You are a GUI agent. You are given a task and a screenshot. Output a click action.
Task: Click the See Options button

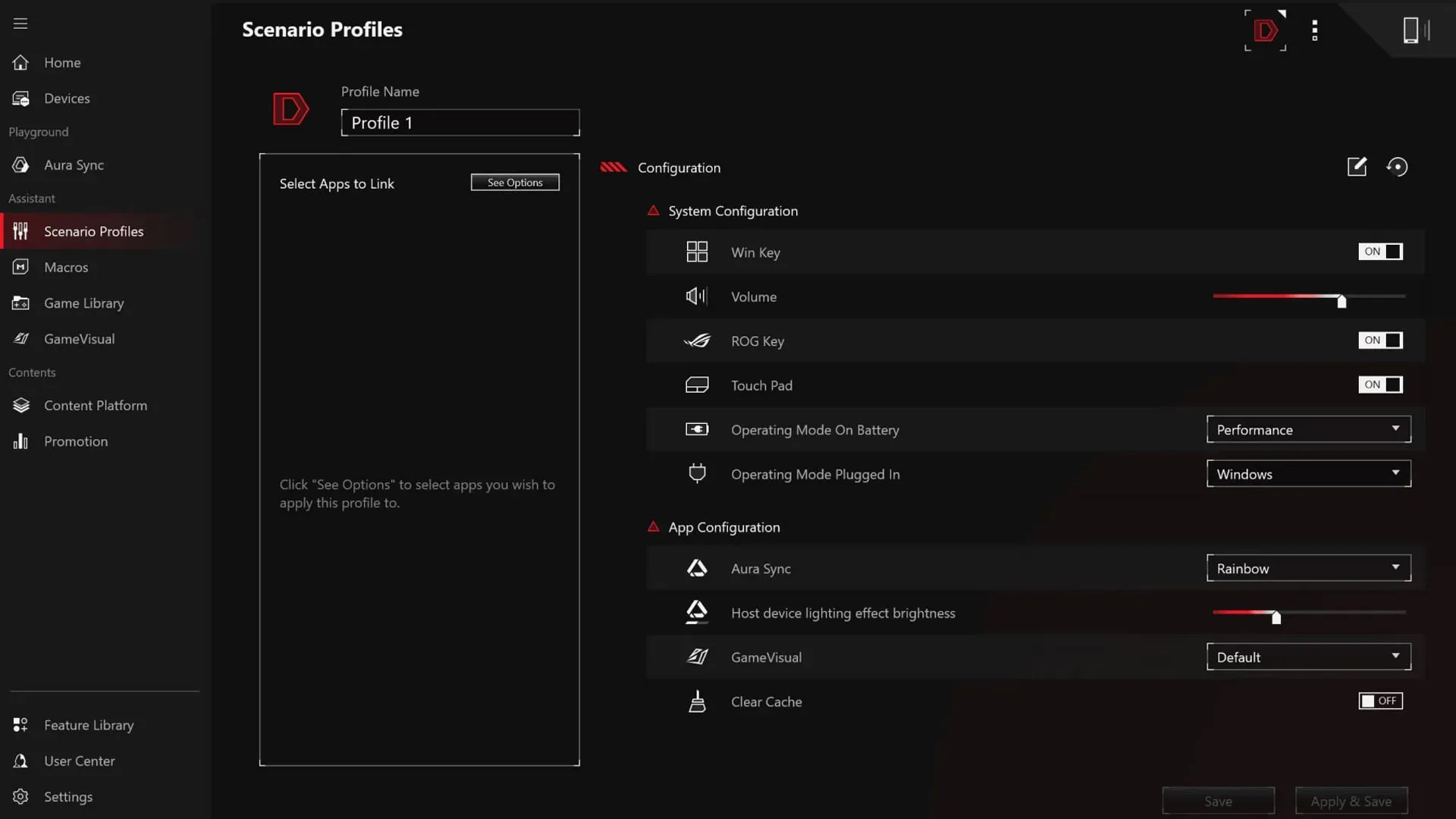pyautogui.click(x=515, y=182)
